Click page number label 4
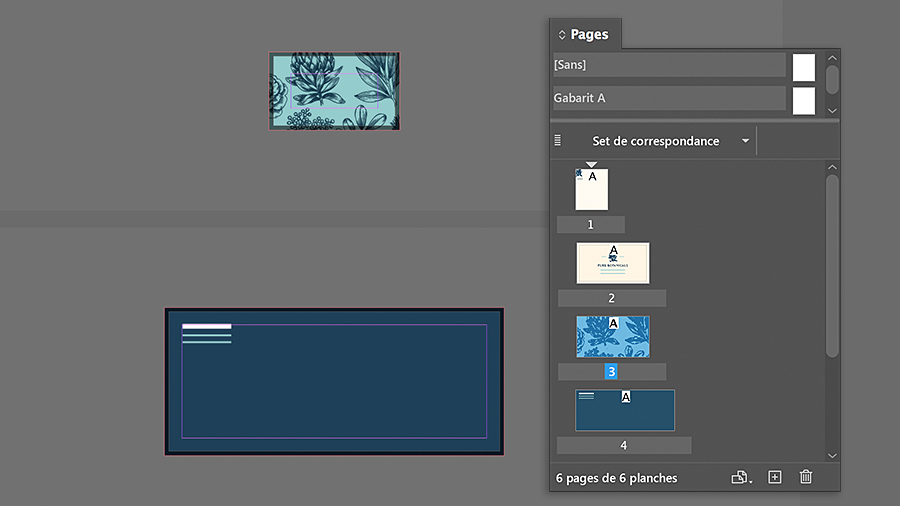Image resolution: width=900 pixels, height=506 pixels. point(624,445)
